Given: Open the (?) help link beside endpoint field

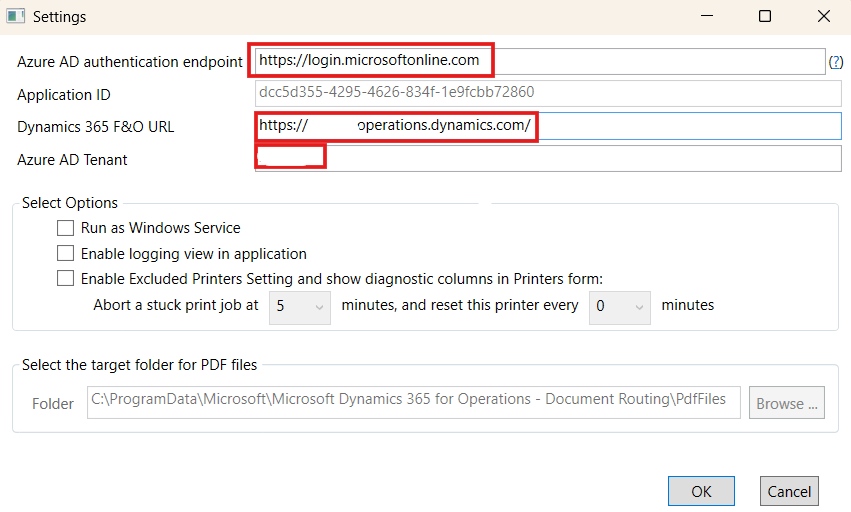Looking at the screenshot, I should (x=836, y=62).
